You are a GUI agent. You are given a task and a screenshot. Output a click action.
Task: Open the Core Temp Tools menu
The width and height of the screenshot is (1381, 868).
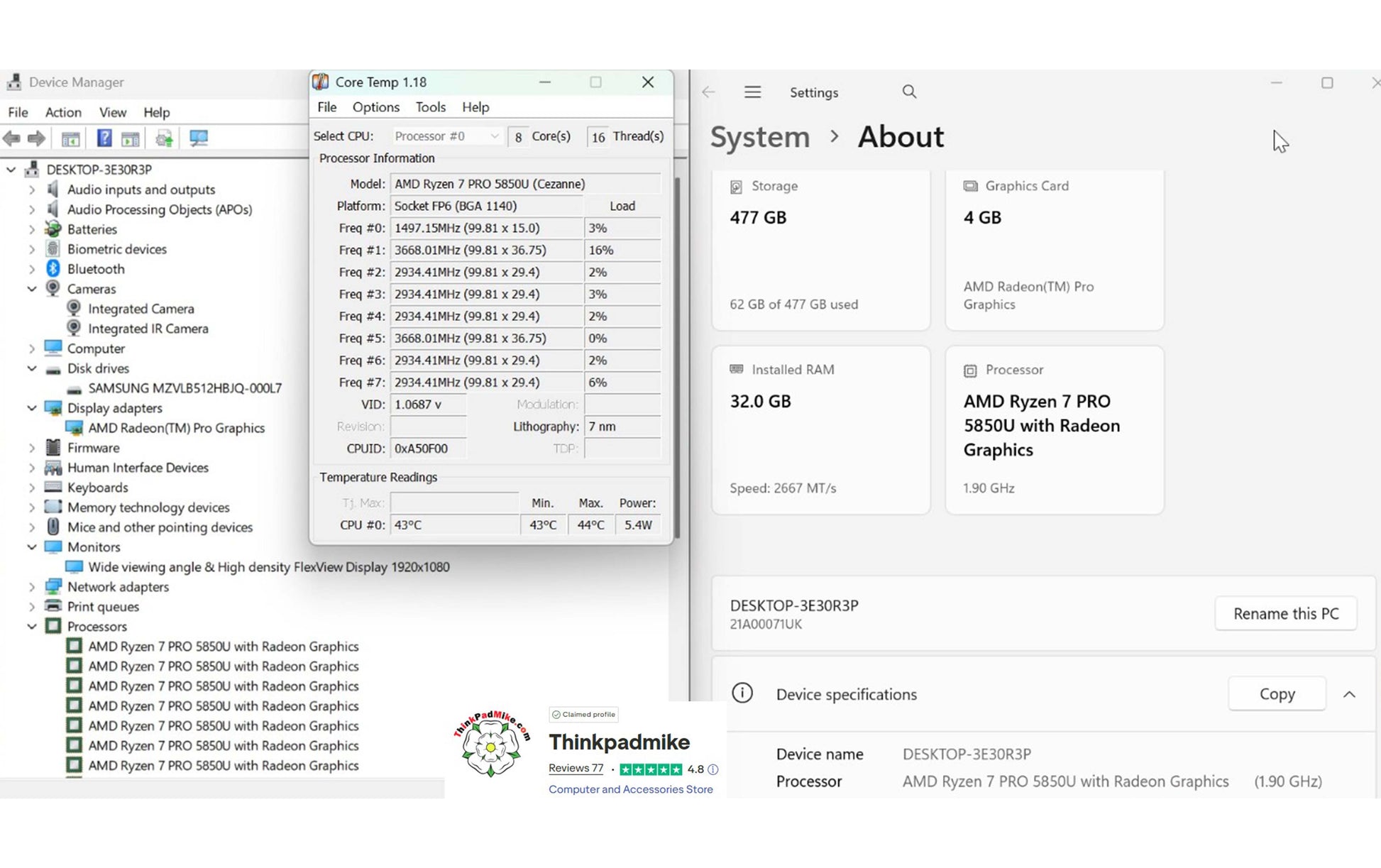tap(430, 107)
